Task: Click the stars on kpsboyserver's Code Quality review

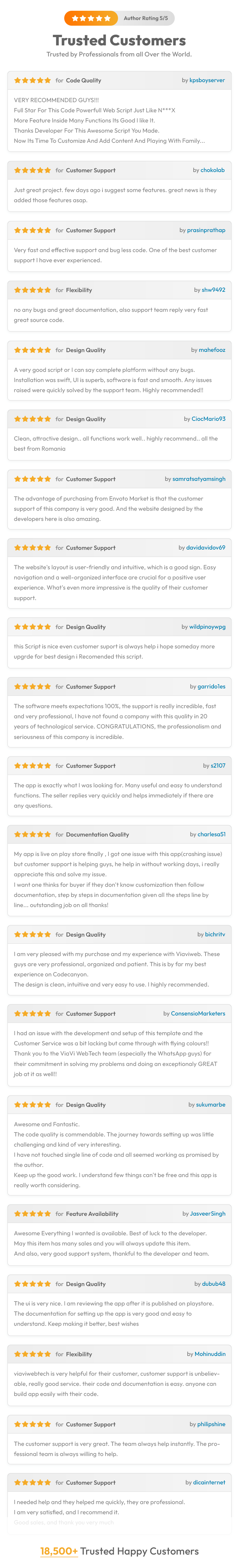Action: [32, 80]
